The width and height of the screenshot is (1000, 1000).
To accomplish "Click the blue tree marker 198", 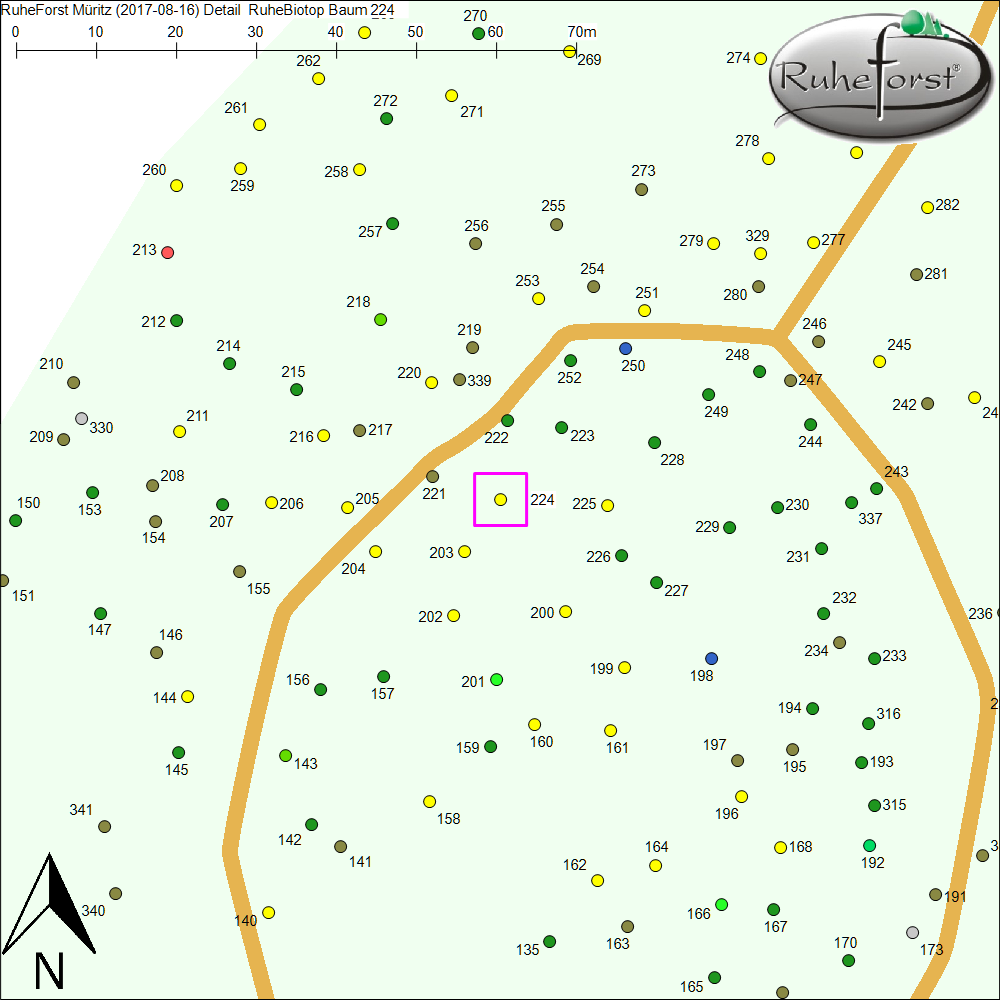I will coord(712,659).
